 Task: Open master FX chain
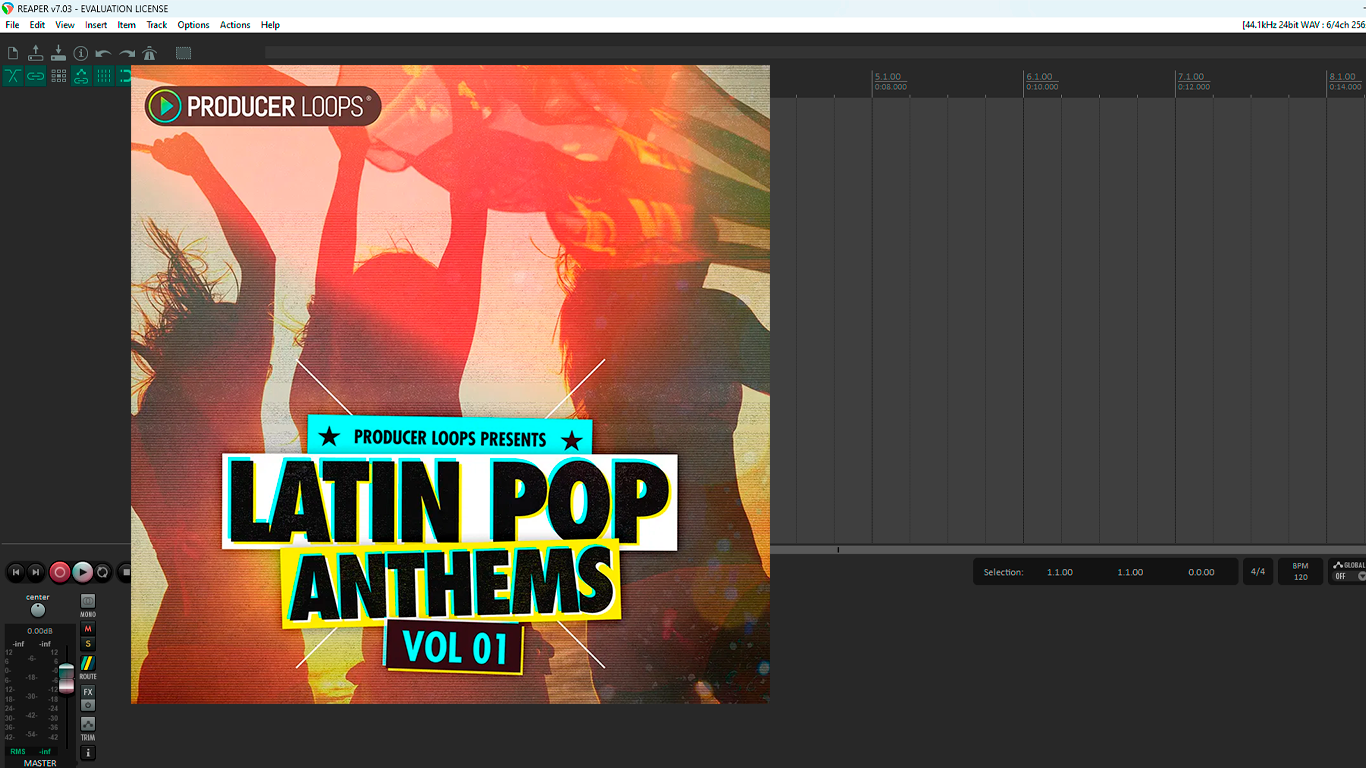coord(88,692)
